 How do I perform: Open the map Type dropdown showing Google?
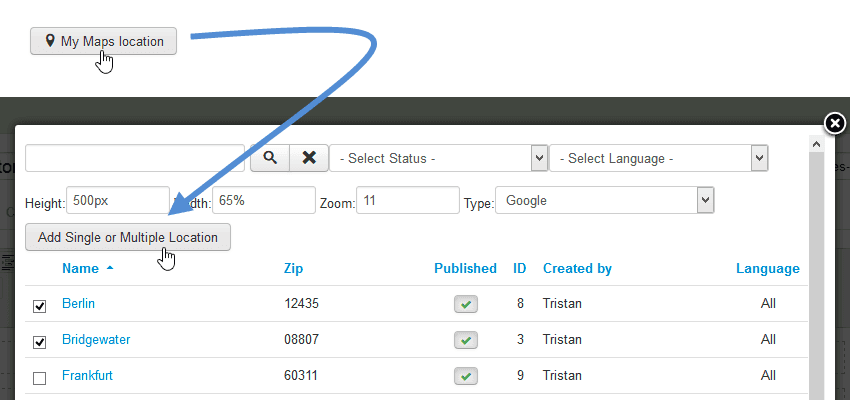click(604, 200)
